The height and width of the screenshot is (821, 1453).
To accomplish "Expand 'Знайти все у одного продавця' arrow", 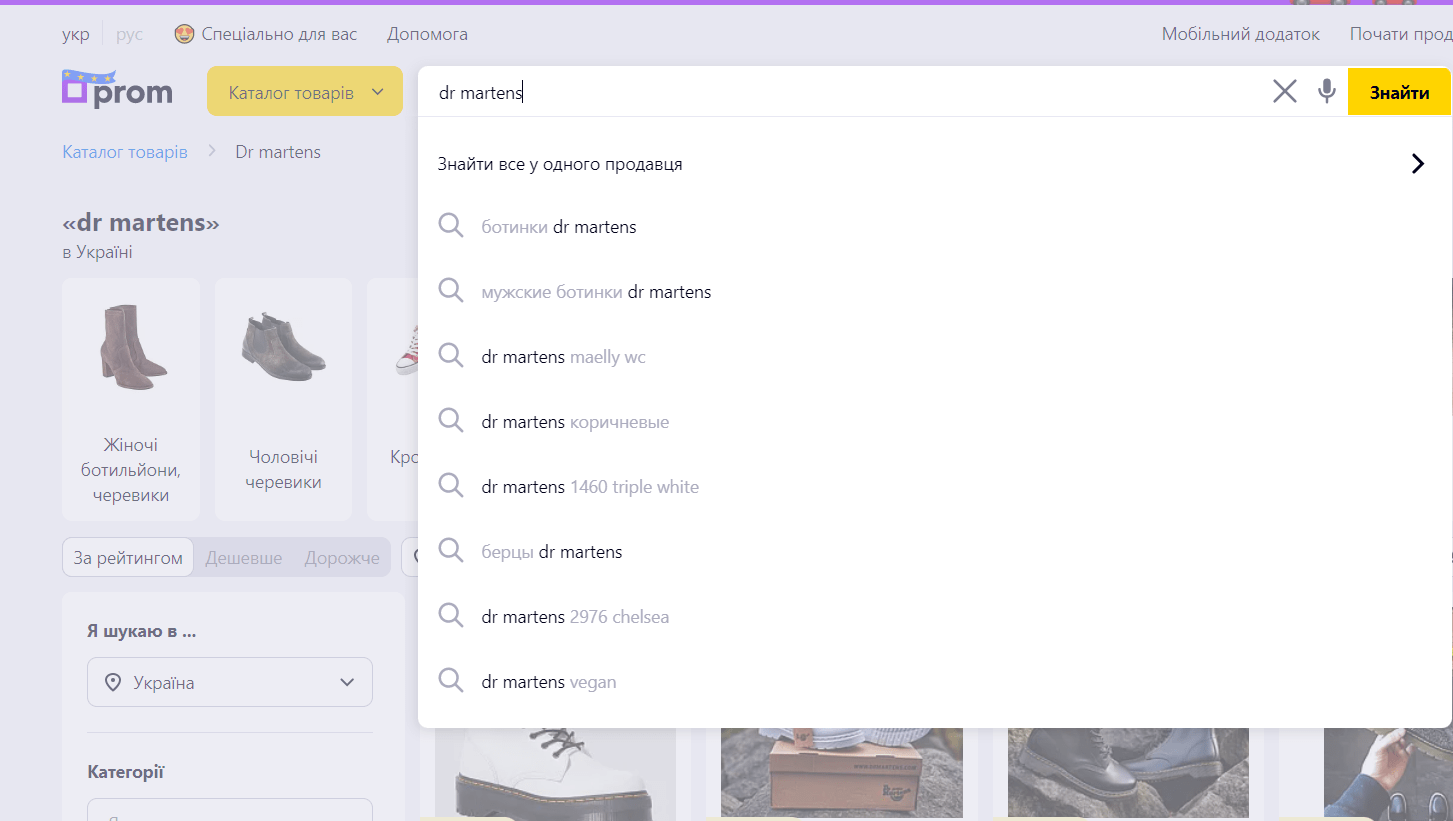I will 1417,164.
